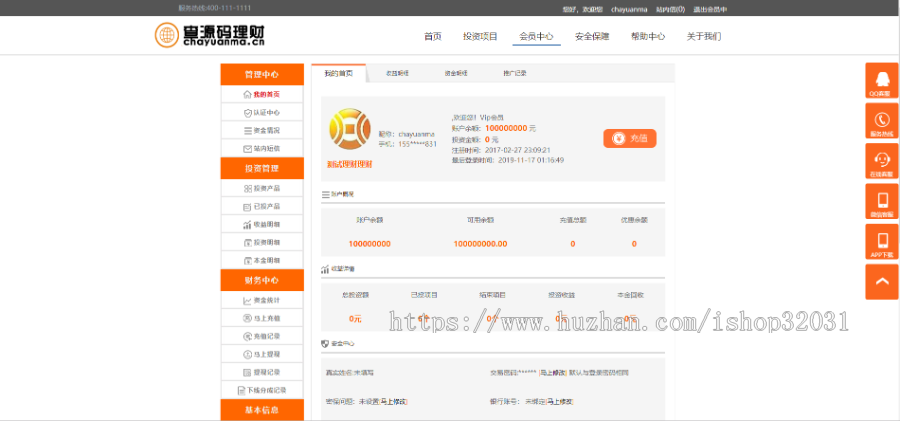Click the registration time 2017-02-27 23:09:21
This screenshot has height=421, width=900.
tap(518, 150)
